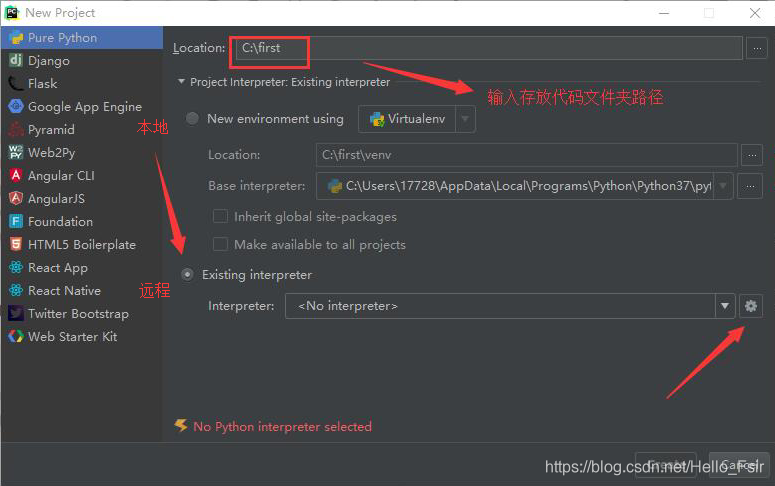Image resolution: width=775 pixels, height=486 pixels.
Task: Open Base interpreter dropdown arrow
Action: tap(723, 186)
